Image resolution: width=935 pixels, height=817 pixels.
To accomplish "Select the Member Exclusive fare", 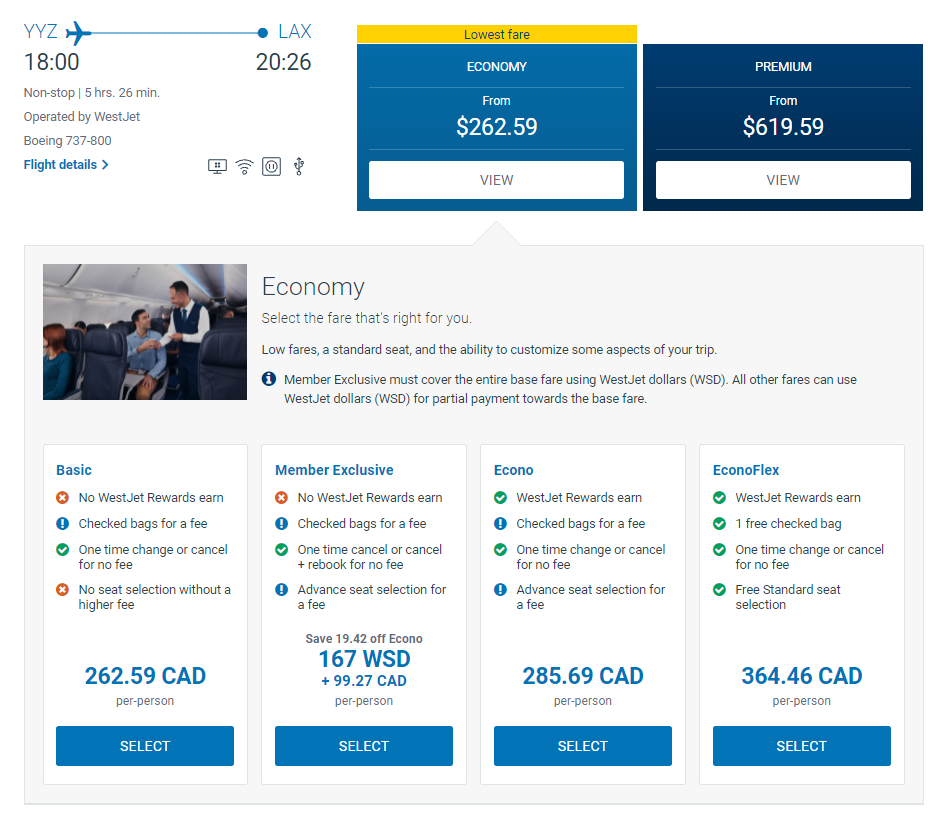I will (364, 746).
